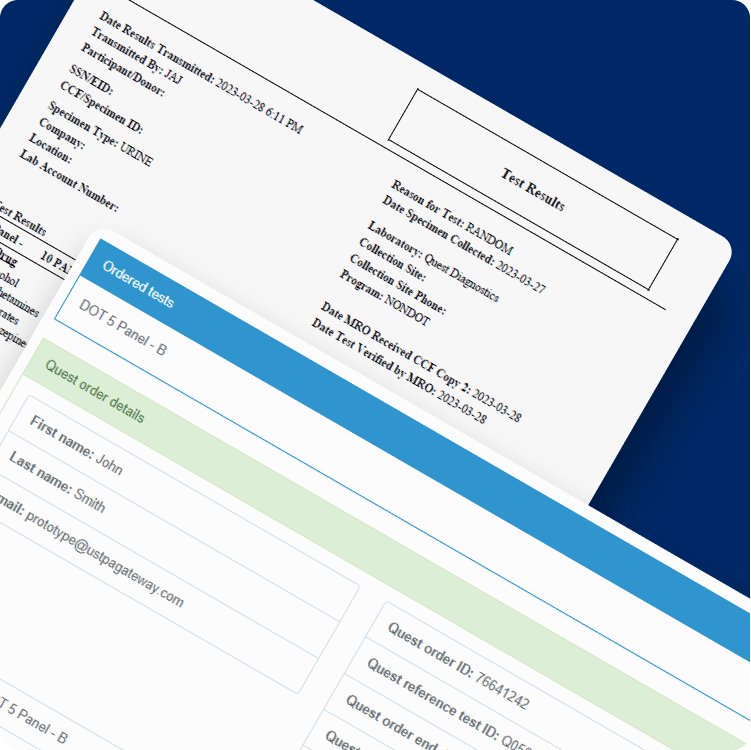The width and height of the screenshot is (751, 750).
Task: Click the 'Collection Site Phone:' label
Action: coord(398,284)
